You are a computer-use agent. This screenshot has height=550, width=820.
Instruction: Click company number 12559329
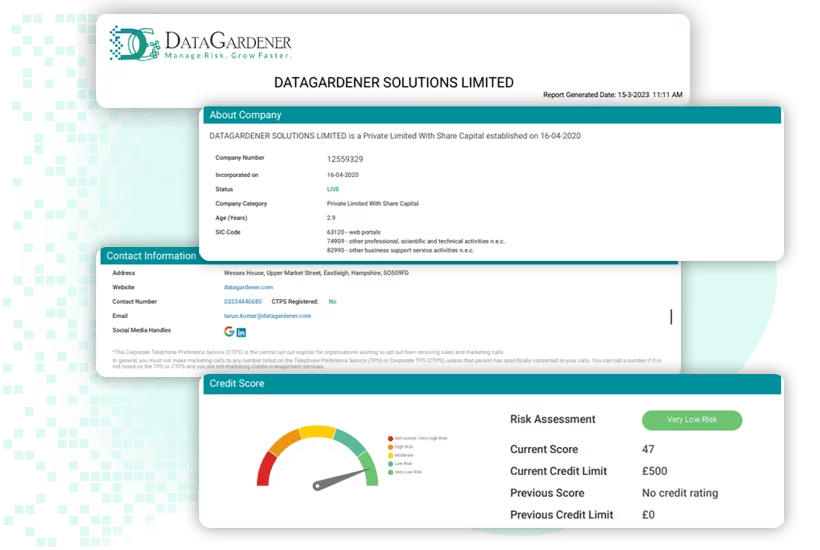click(x=345, y=159)
